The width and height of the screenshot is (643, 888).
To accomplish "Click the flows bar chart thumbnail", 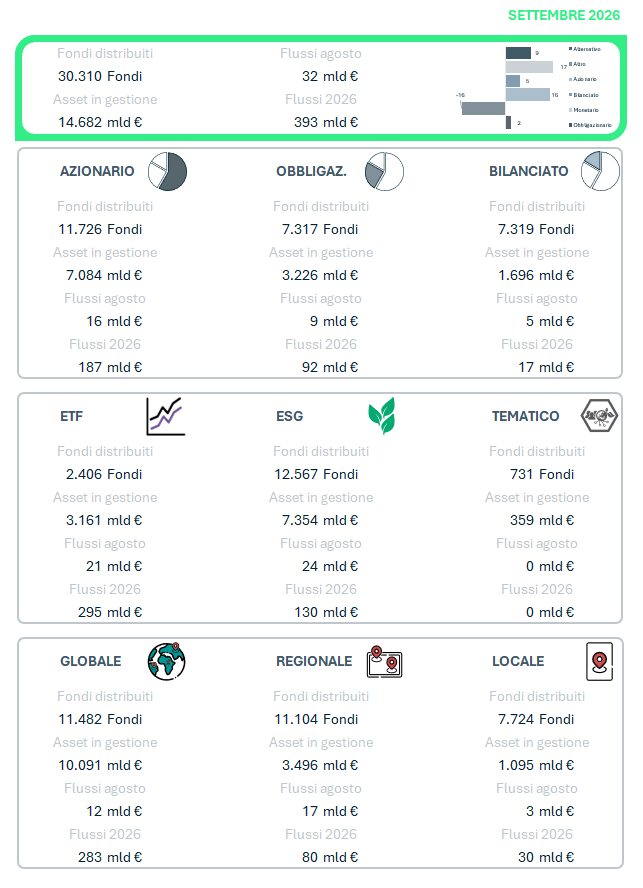I will 534,87.
